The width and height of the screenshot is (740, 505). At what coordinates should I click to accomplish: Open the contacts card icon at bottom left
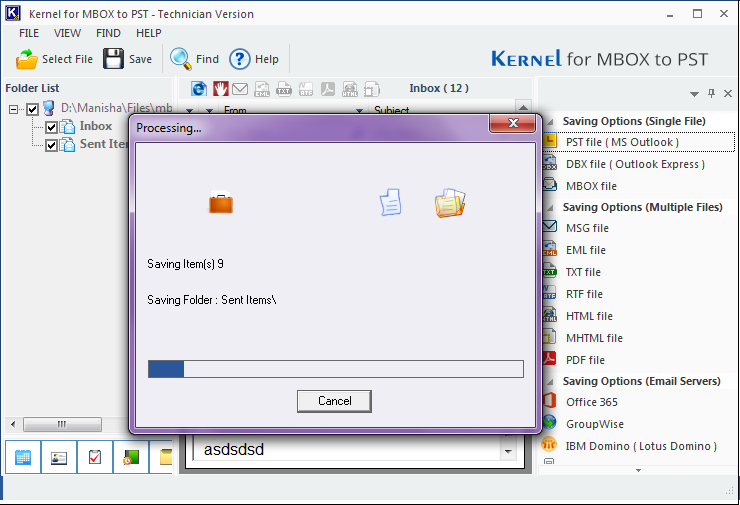(x=59, y=457)
